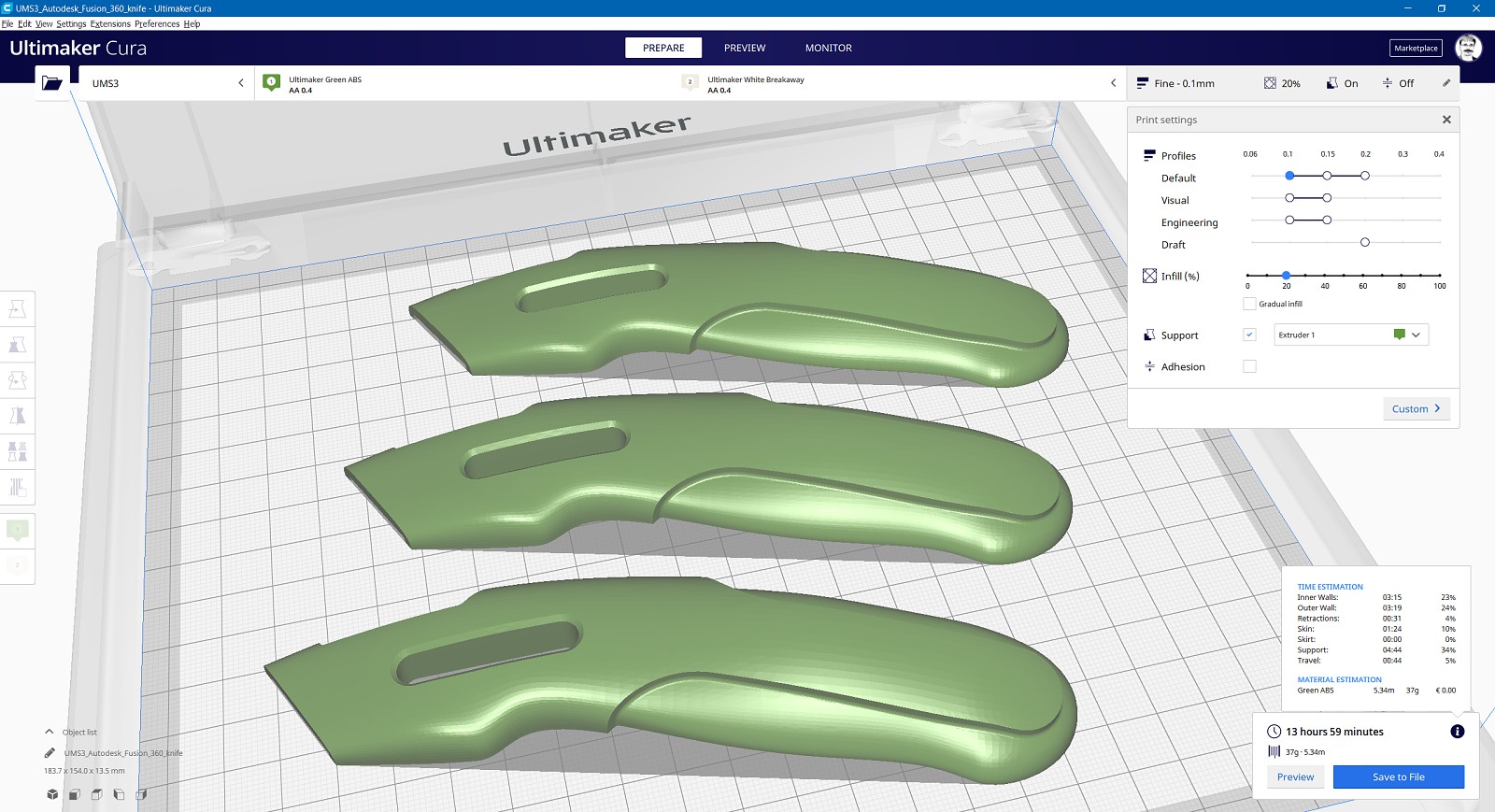Viewport: 1495px width, 812px height.
Task: Choose extruder 2 button in left toolbar
Action: pos(17,565)
